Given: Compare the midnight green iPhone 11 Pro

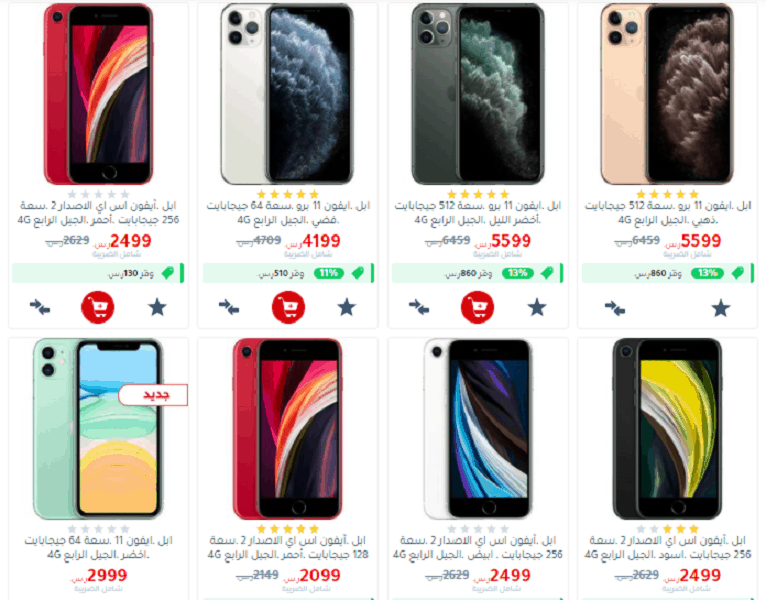Looking at the screenshot, I should pos(419,307).
